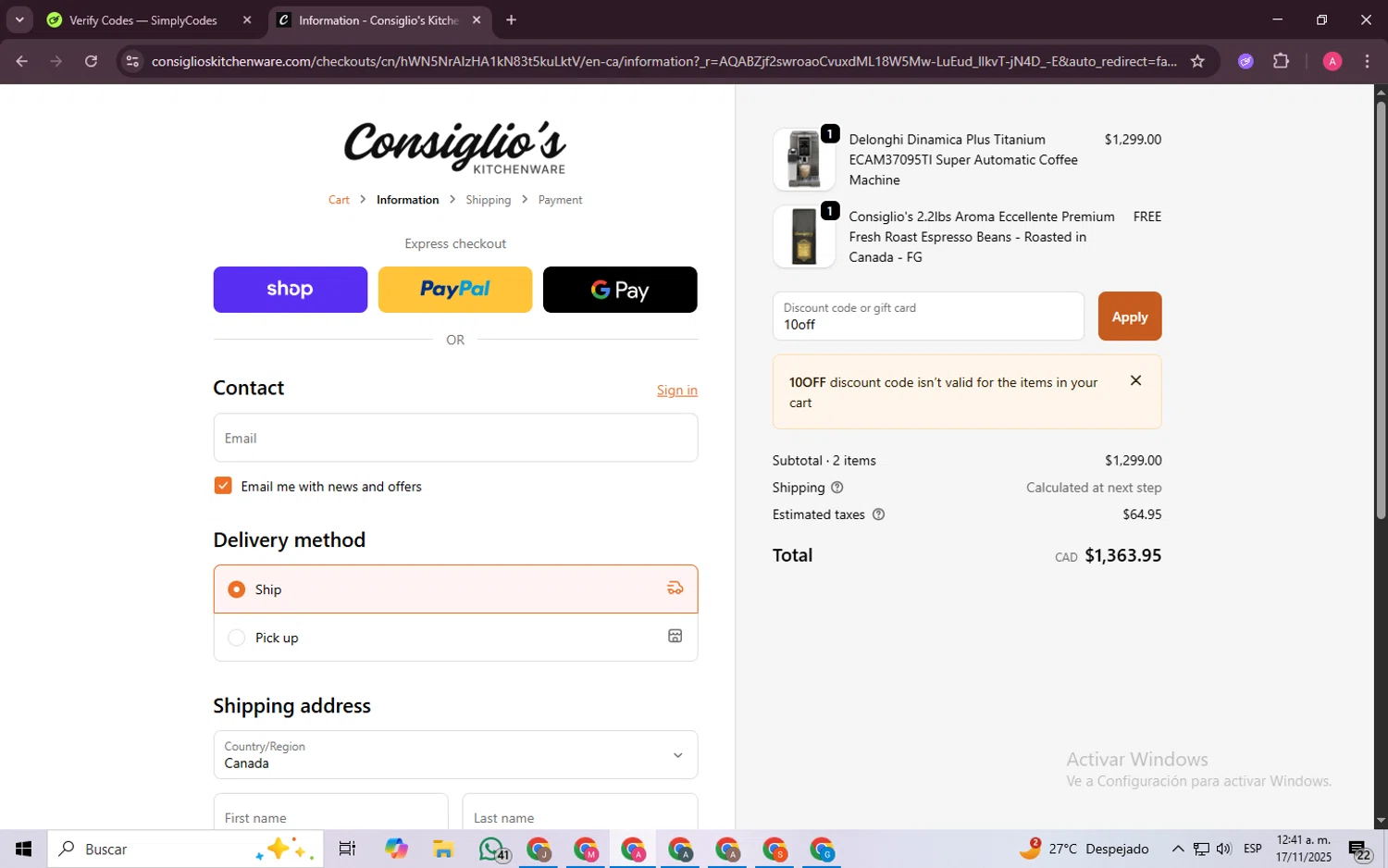Screen dimensions: 1388x868
Task: Click the ESP language indicator
Action: tap(1253, 849)
